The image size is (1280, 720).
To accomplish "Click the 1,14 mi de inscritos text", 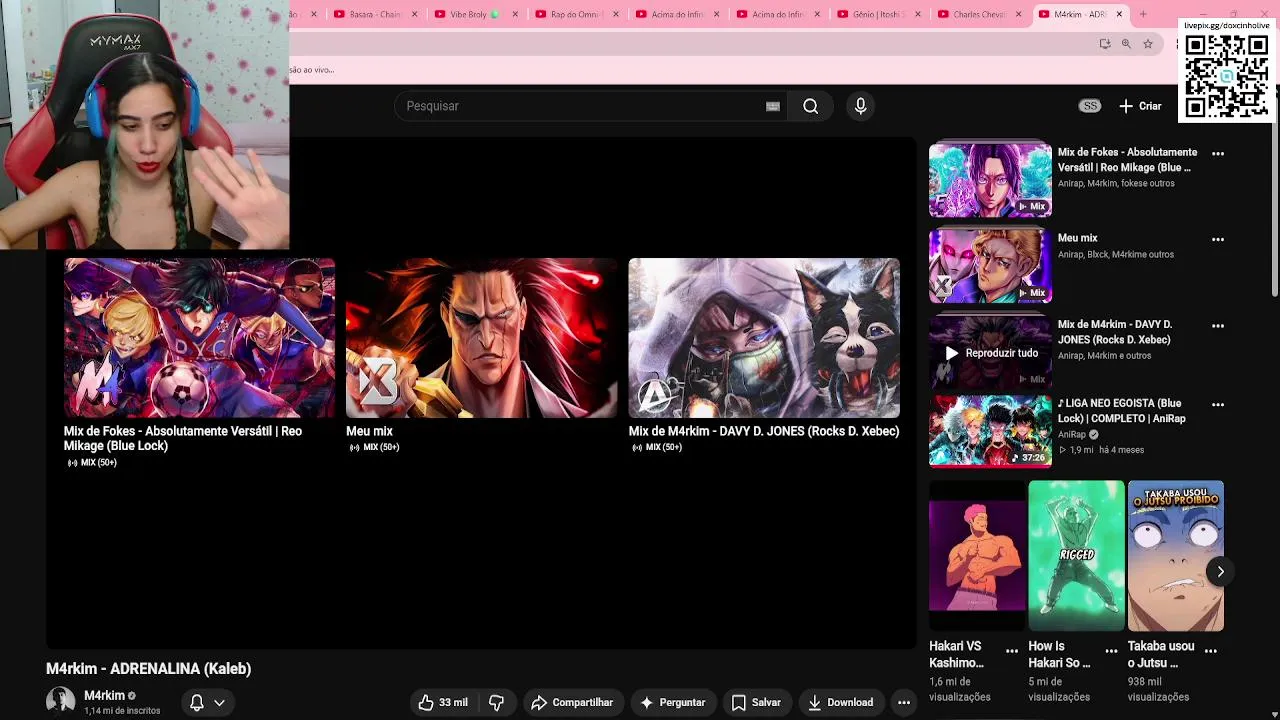I will (x=122, y=711).
